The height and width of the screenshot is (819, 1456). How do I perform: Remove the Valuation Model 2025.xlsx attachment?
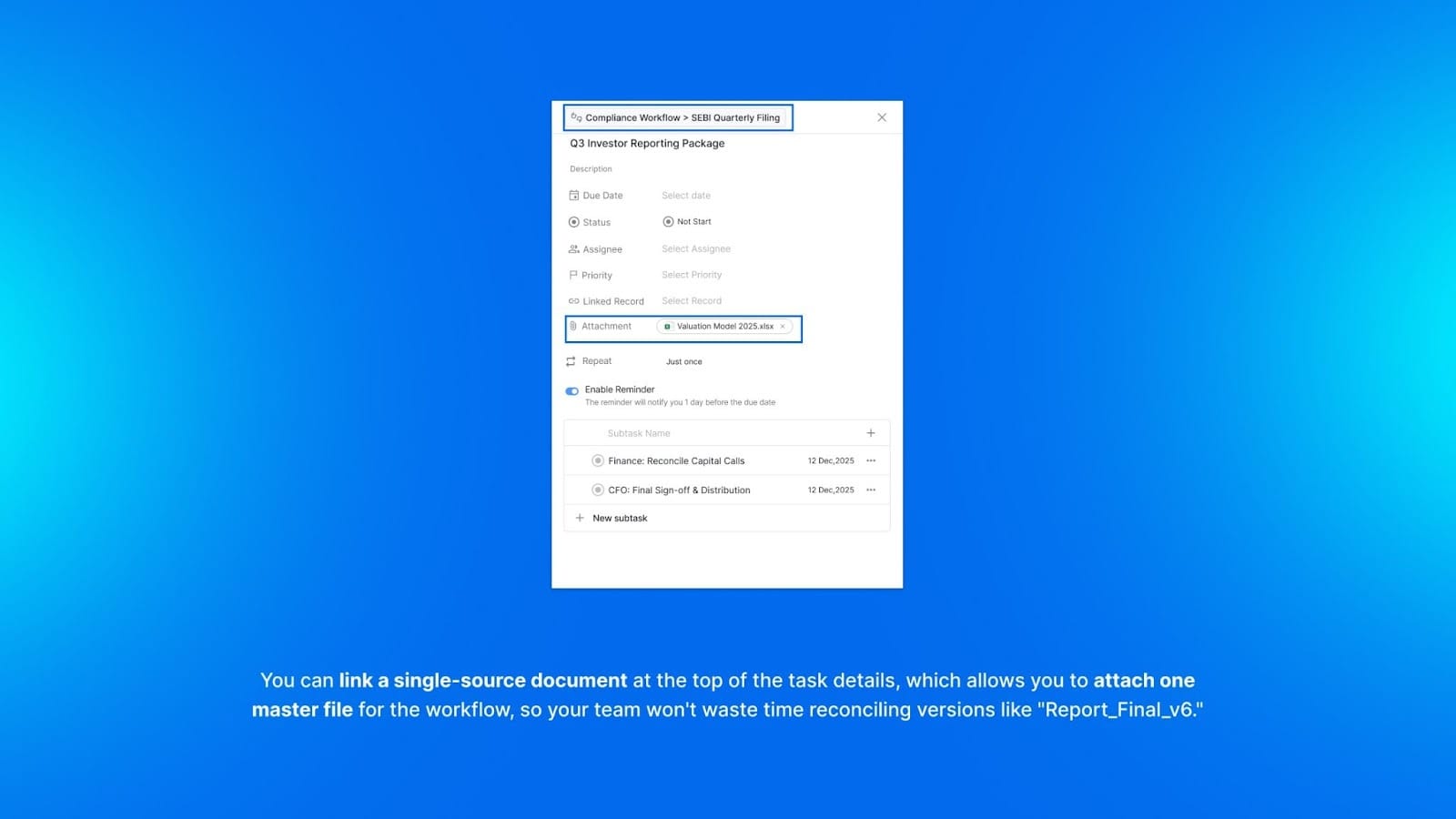[783, 327]
